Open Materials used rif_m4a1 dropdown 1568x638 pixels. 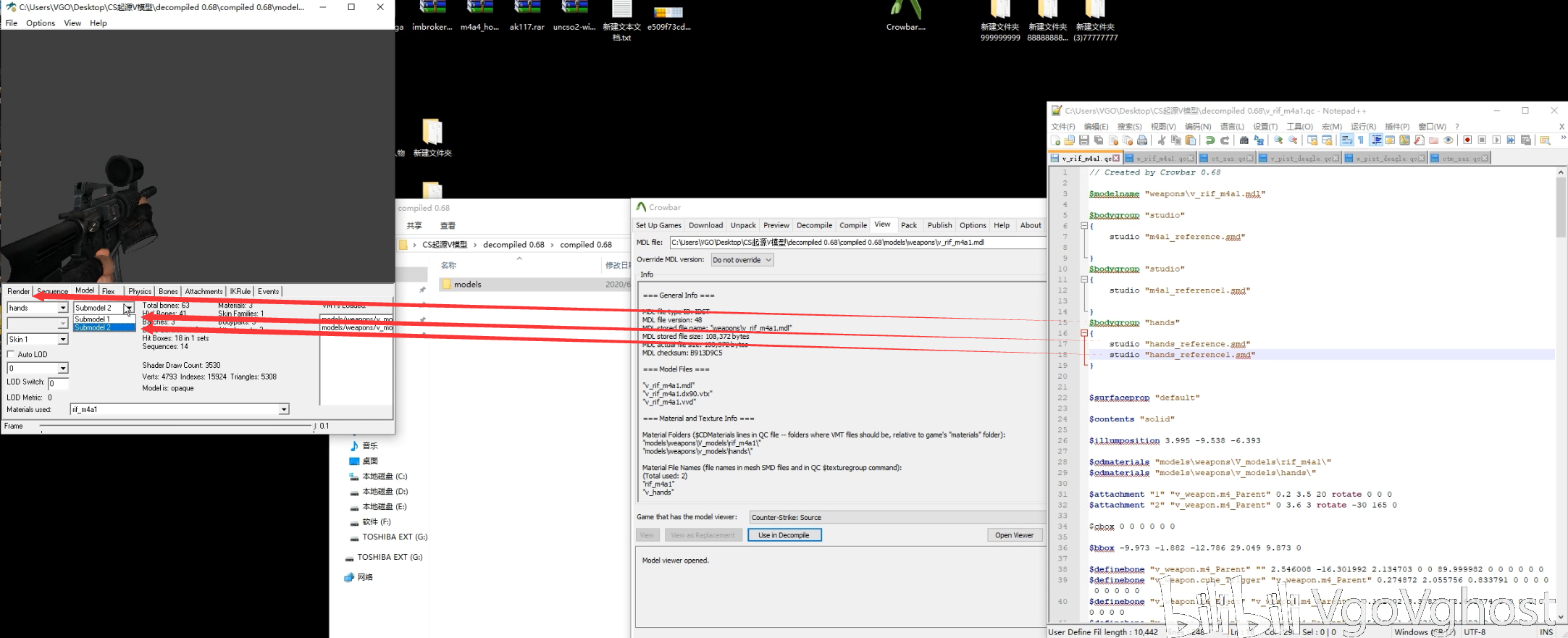coord(284,410)
